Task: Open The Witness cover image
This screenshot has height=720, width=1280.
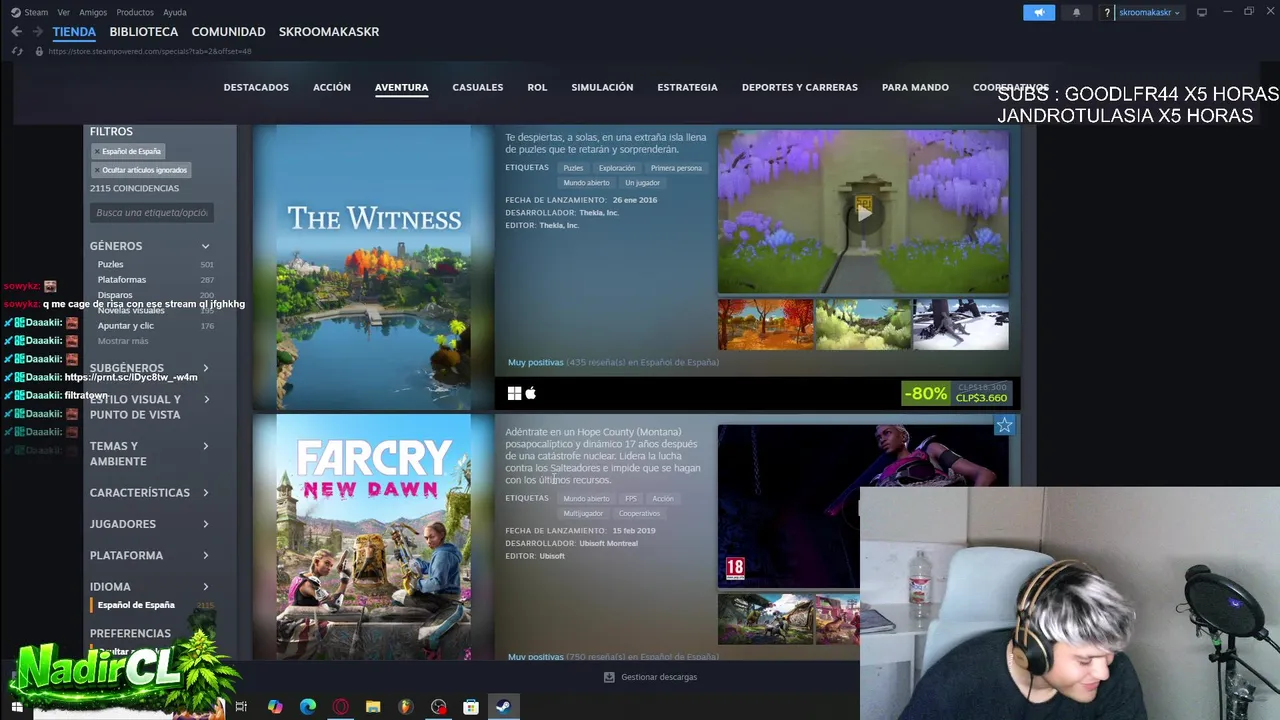Action: 373,267
